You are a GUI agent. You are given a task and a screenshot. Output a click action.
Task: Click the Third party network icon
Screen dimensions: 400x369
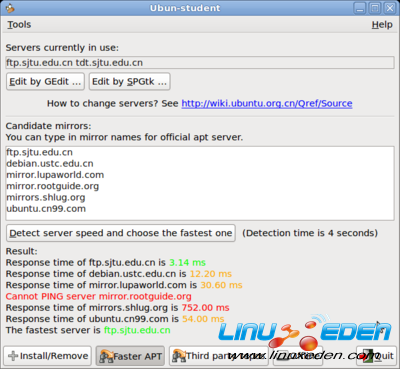pos(179,356)
